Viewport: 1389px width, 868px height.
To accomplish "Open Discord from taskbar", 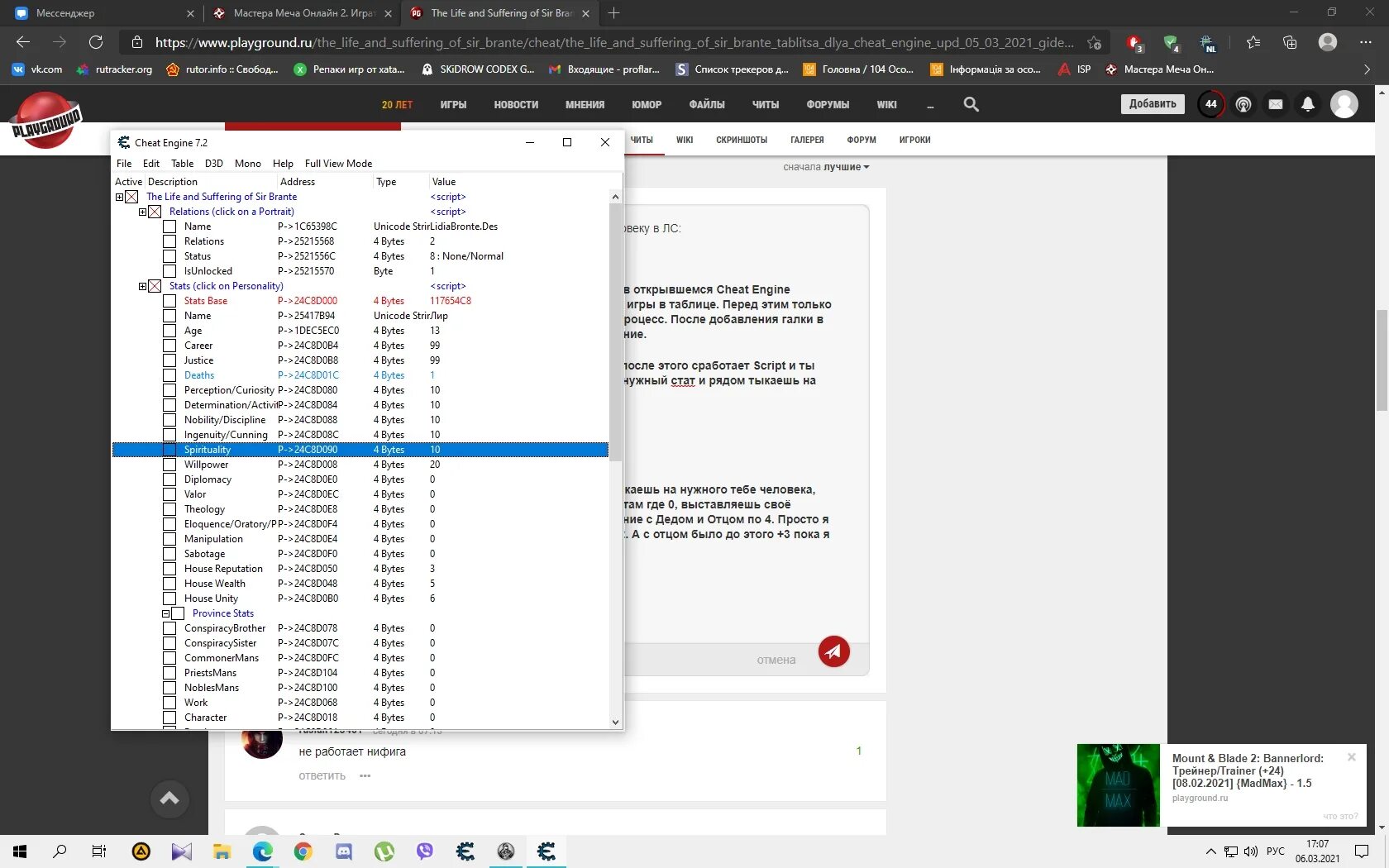I will 343,851.
